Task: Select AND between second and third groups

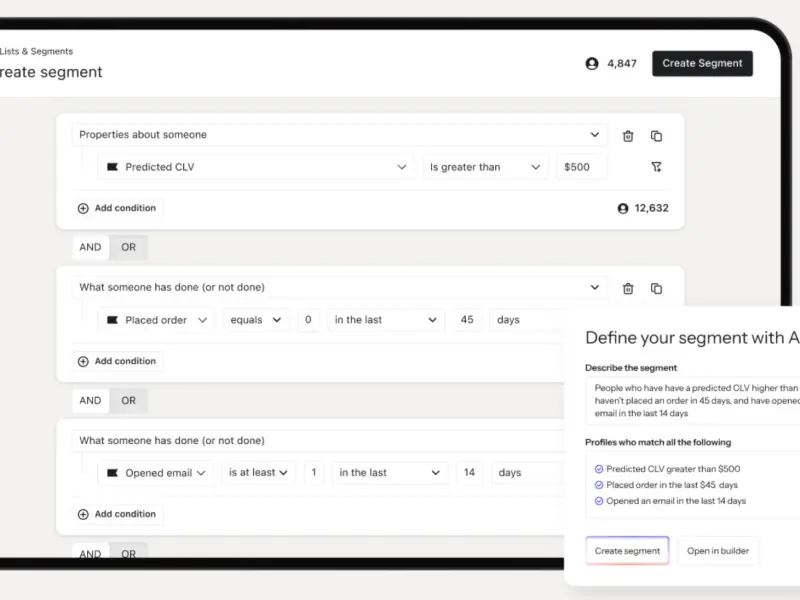Action: (x=90, y=401)
